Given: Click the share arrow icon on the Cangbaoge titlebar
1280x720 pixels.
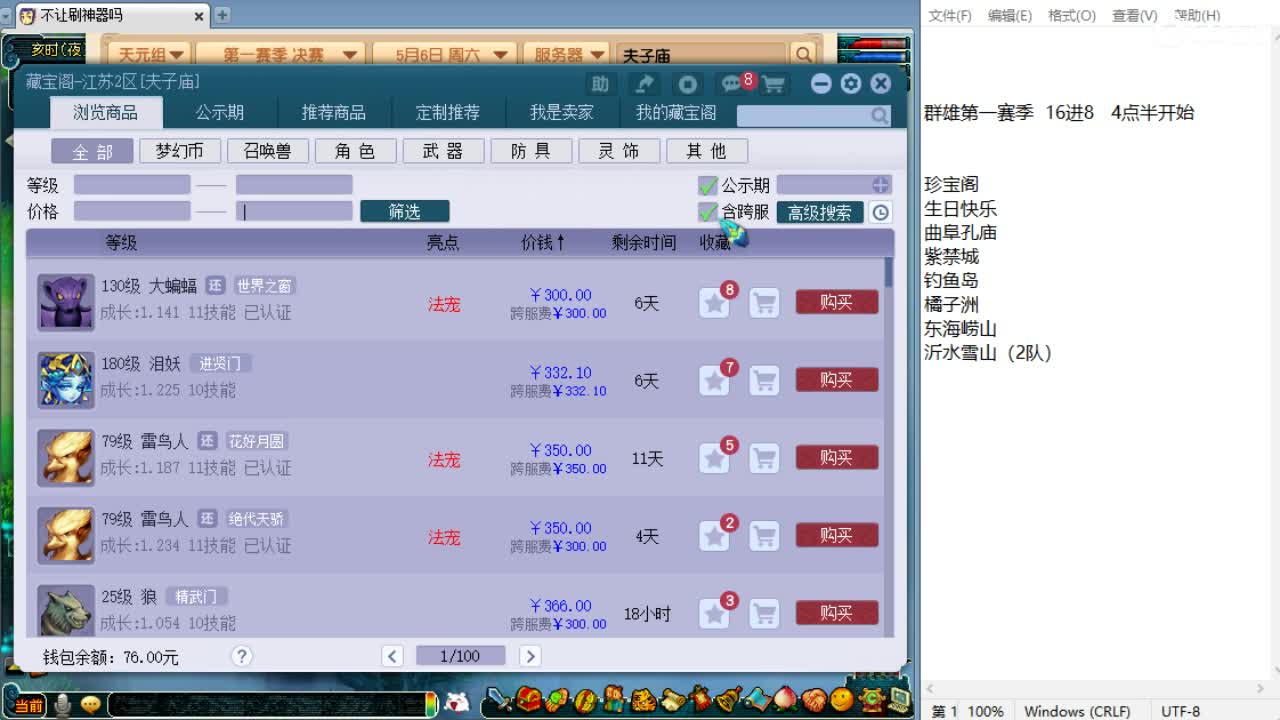Looking at the screenshot, I should coord(643,84).
